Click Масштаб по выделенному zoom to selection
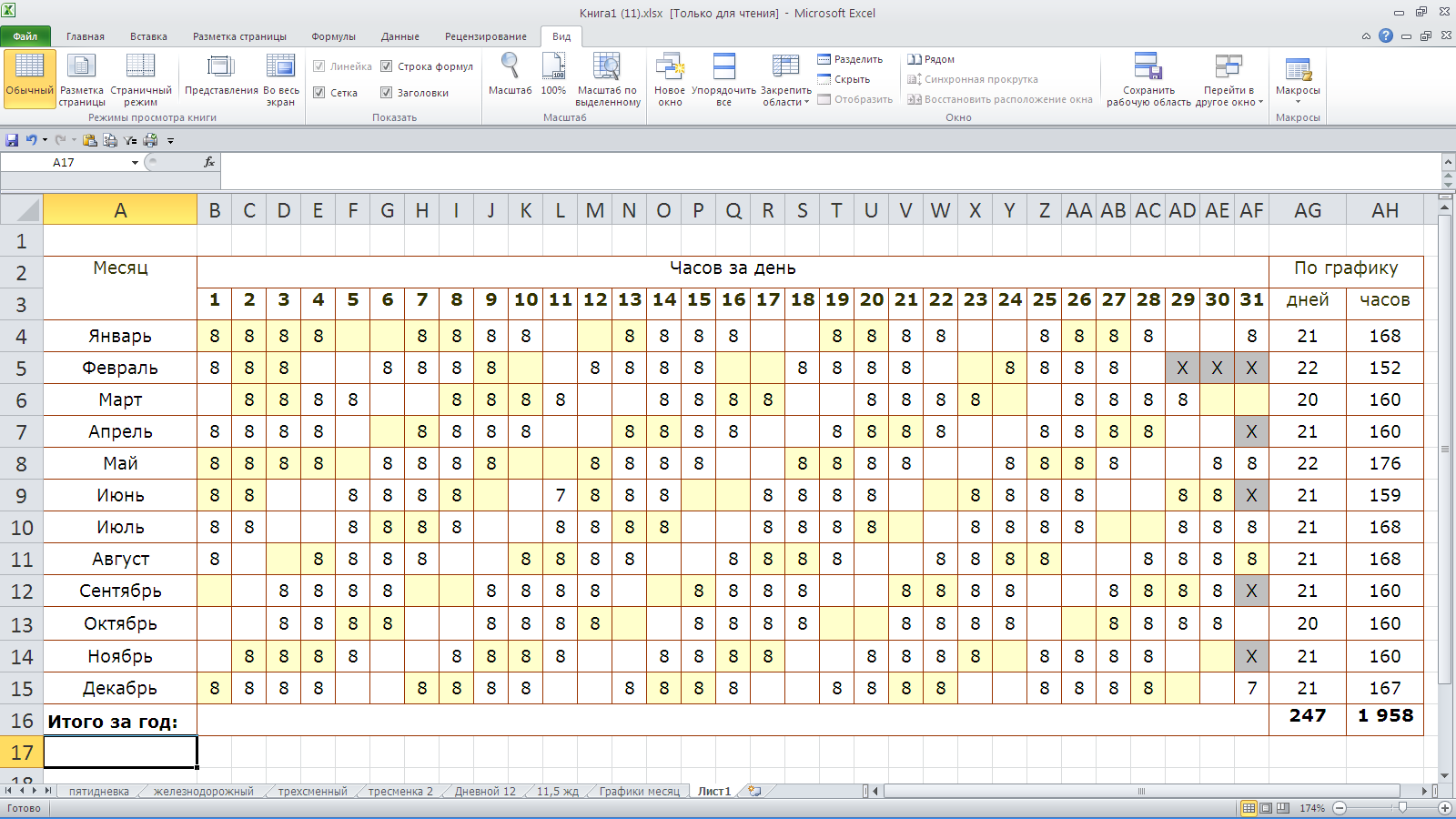Image resolution: width=1456 pixels, height=819 pixels. pyautogui.click(x=608, y=79)
